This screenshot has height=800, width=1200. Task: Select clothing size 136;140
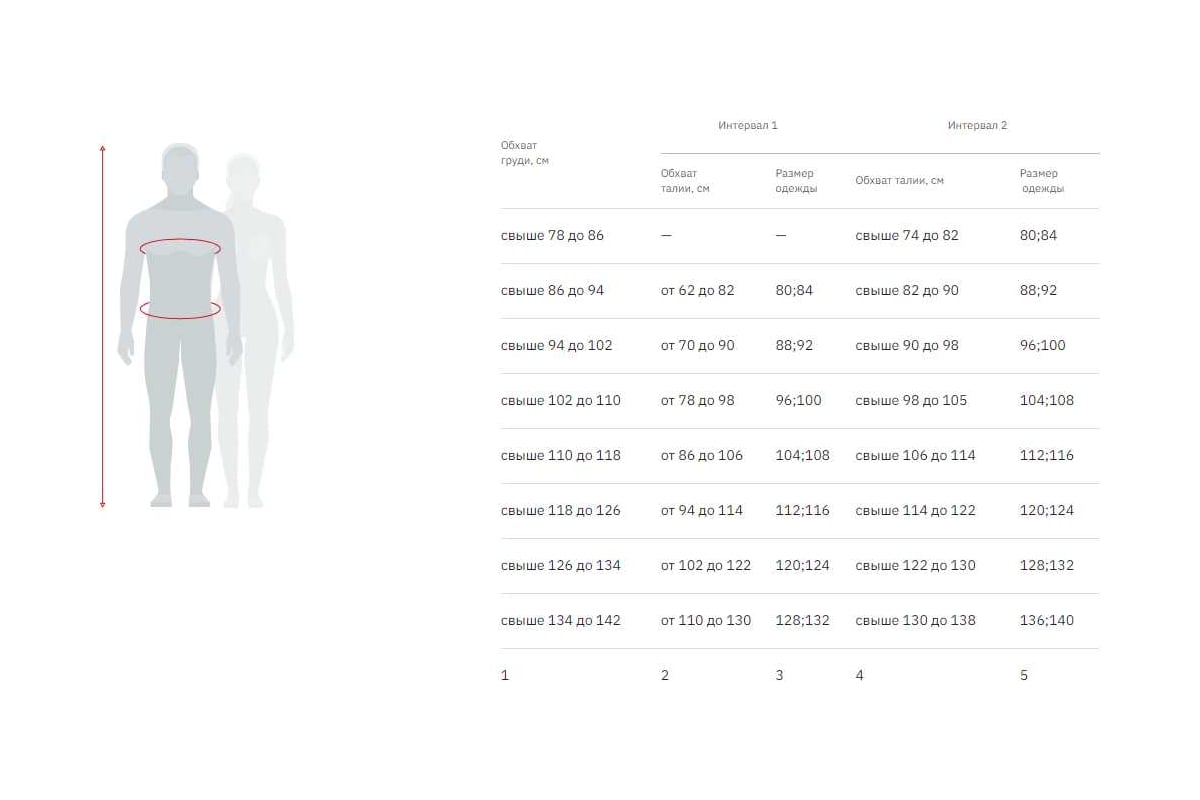1046,621
